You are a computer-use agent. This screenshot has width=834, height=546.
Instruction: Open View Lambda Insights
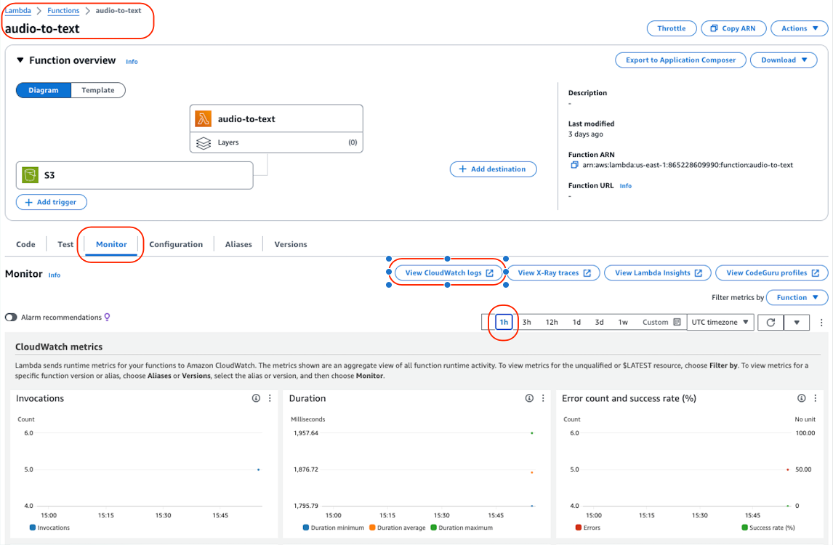tap(658, 273)
